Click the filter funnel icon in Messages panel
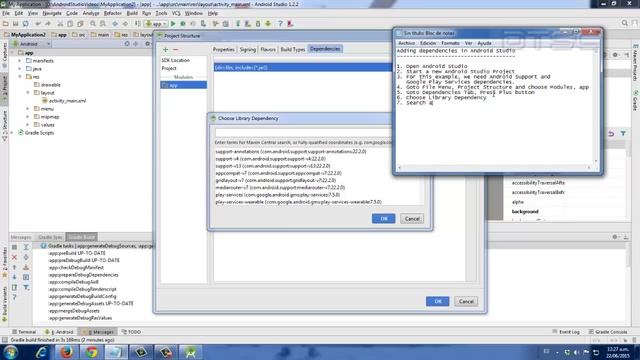 pyautogui.click(x=26, y=287)
